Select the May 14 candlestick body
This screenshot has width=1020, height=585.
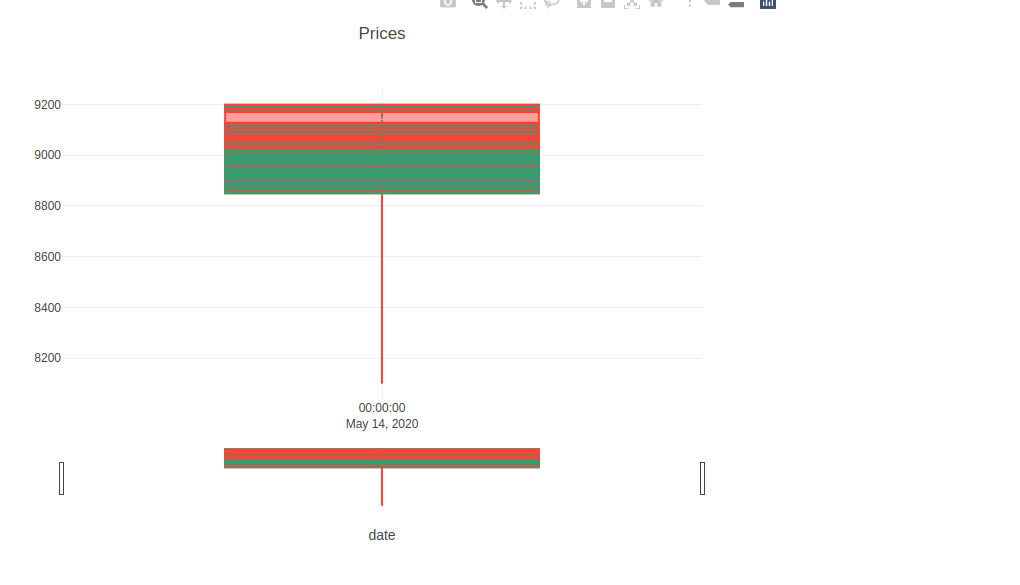381,148
